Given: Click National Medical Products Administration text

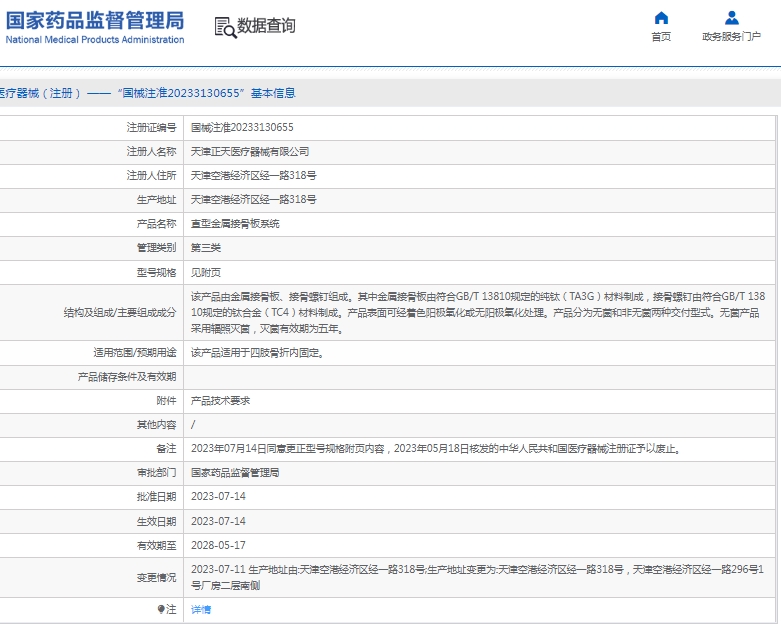Looking at the screenshot, I should point(95,40).
